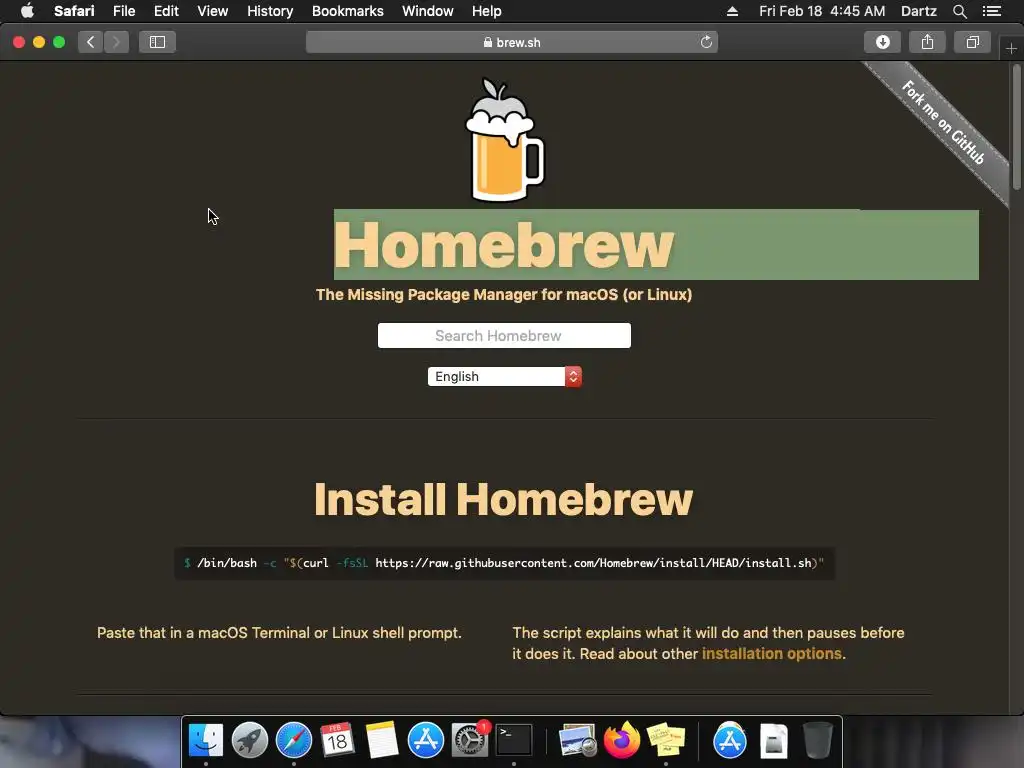Viewport: 1024px width, 768px height.
Task: Click the page vertical scrollbar
Action: [1017, 127]
